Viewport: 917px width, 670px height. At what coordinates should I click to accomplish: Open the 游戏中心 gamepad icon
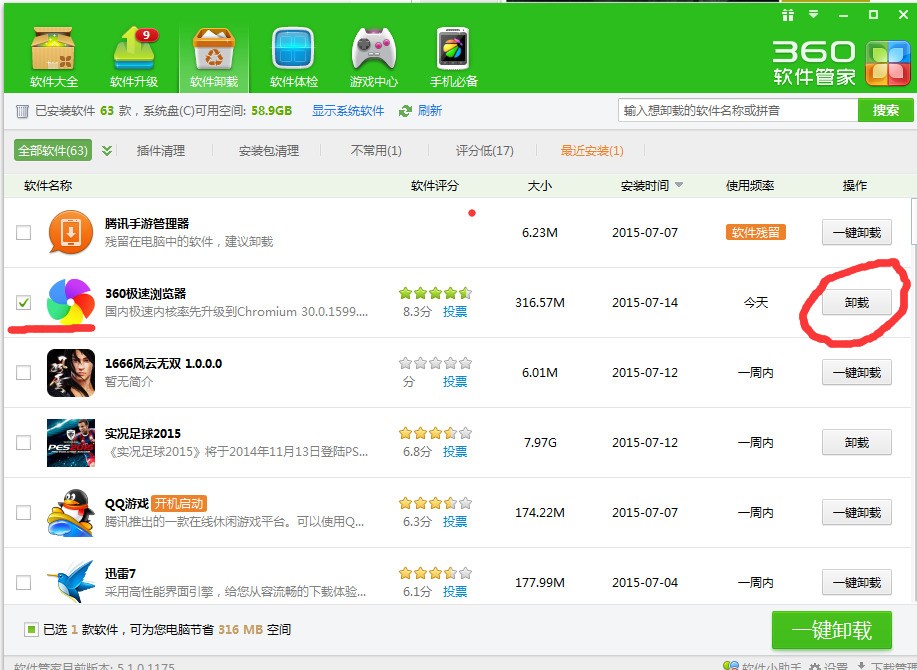pos(372,47)
